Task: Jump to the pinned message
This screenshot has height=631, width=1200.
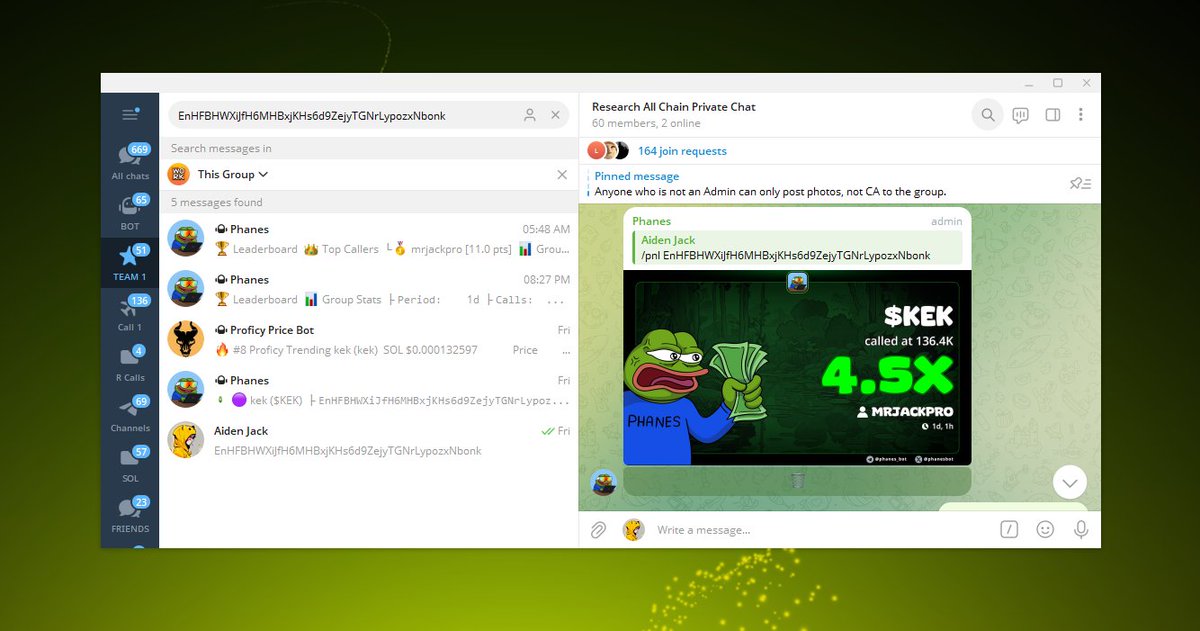Action: click(x=770, y=184)
